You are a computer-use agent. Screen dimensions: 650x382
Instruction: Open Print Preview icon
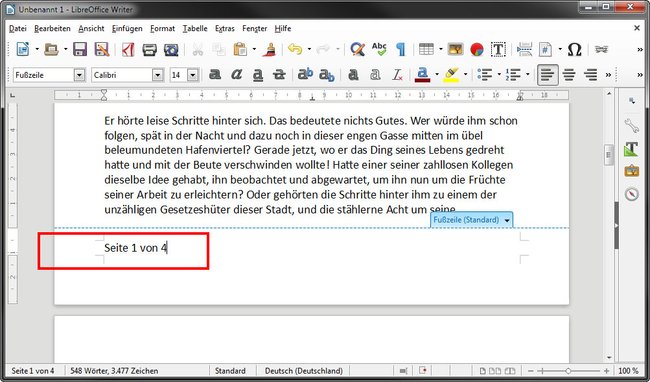pyautogui.click(x=171, y=49)
